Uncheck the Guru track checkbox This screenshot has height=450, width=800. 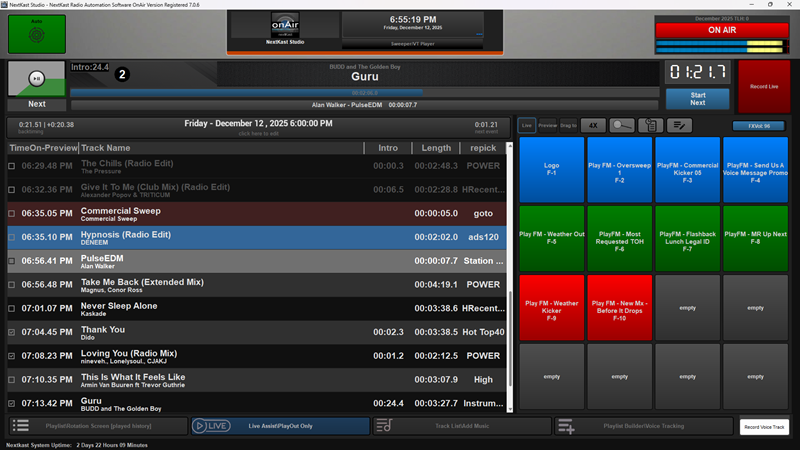pos(12,402)
